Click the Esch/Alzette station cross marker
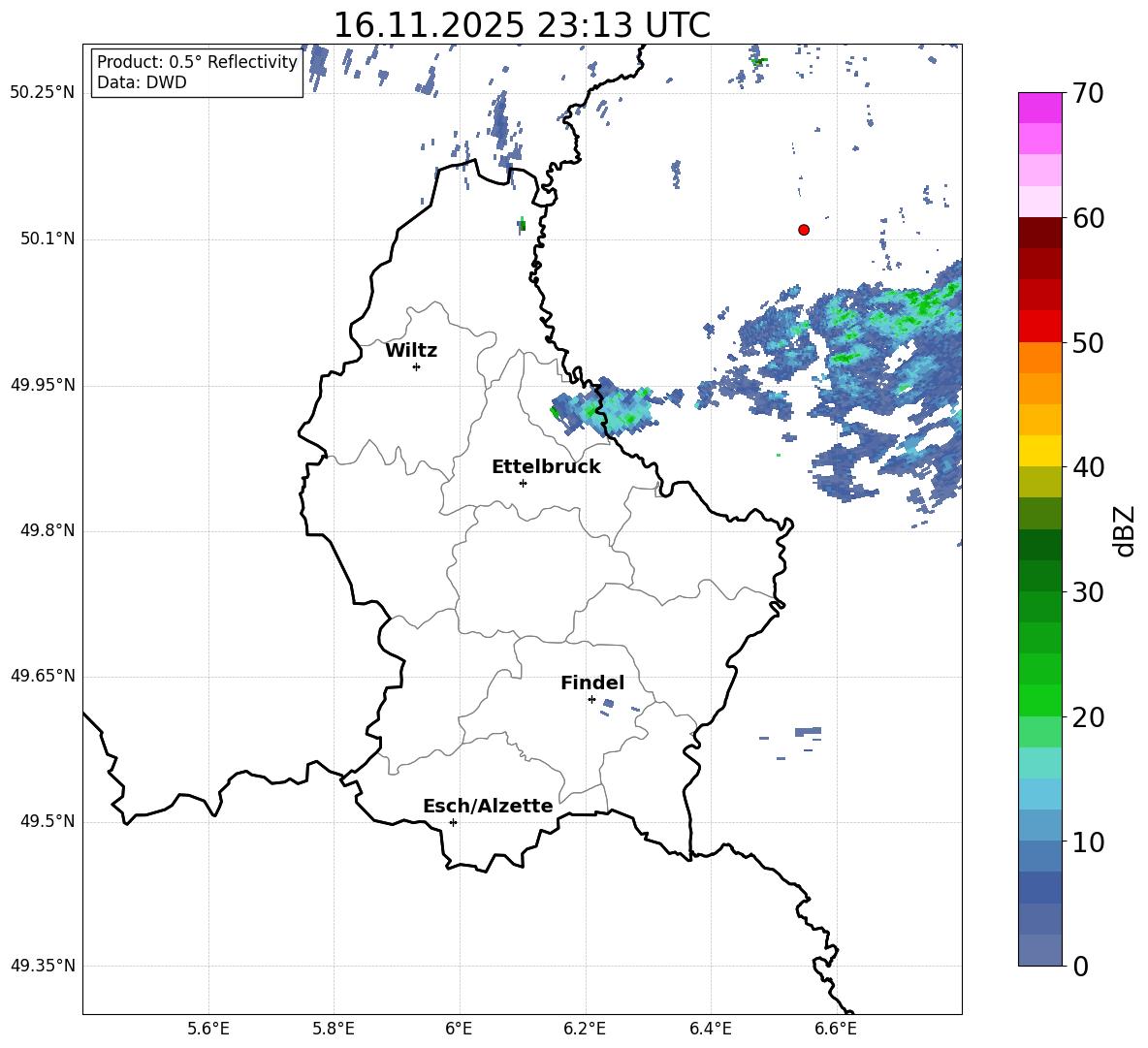 coord(453,822)
